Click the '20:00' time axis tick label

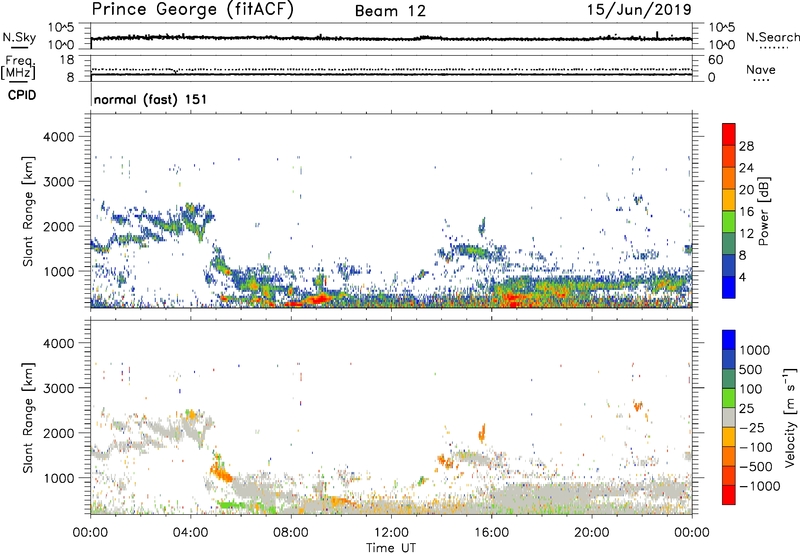point(591,533)
